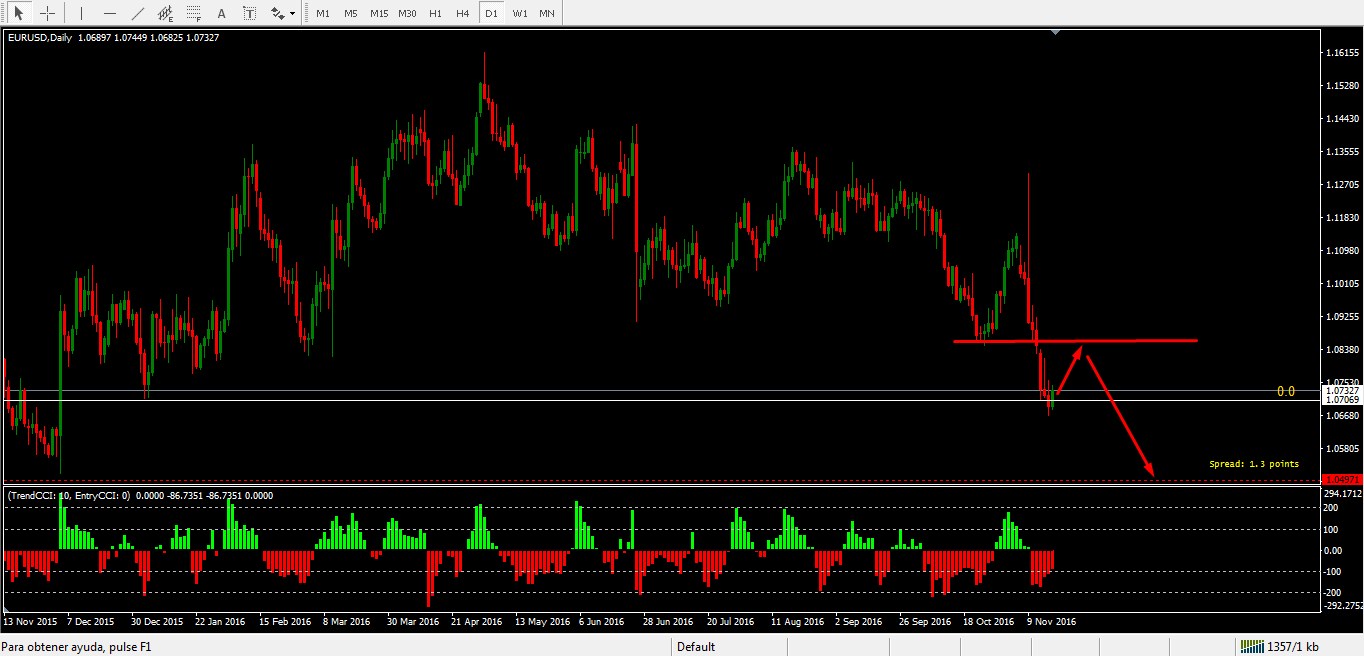Choose the text 'A' tool
Viewport: 1364px width, 656px height.
pos(221,14)
